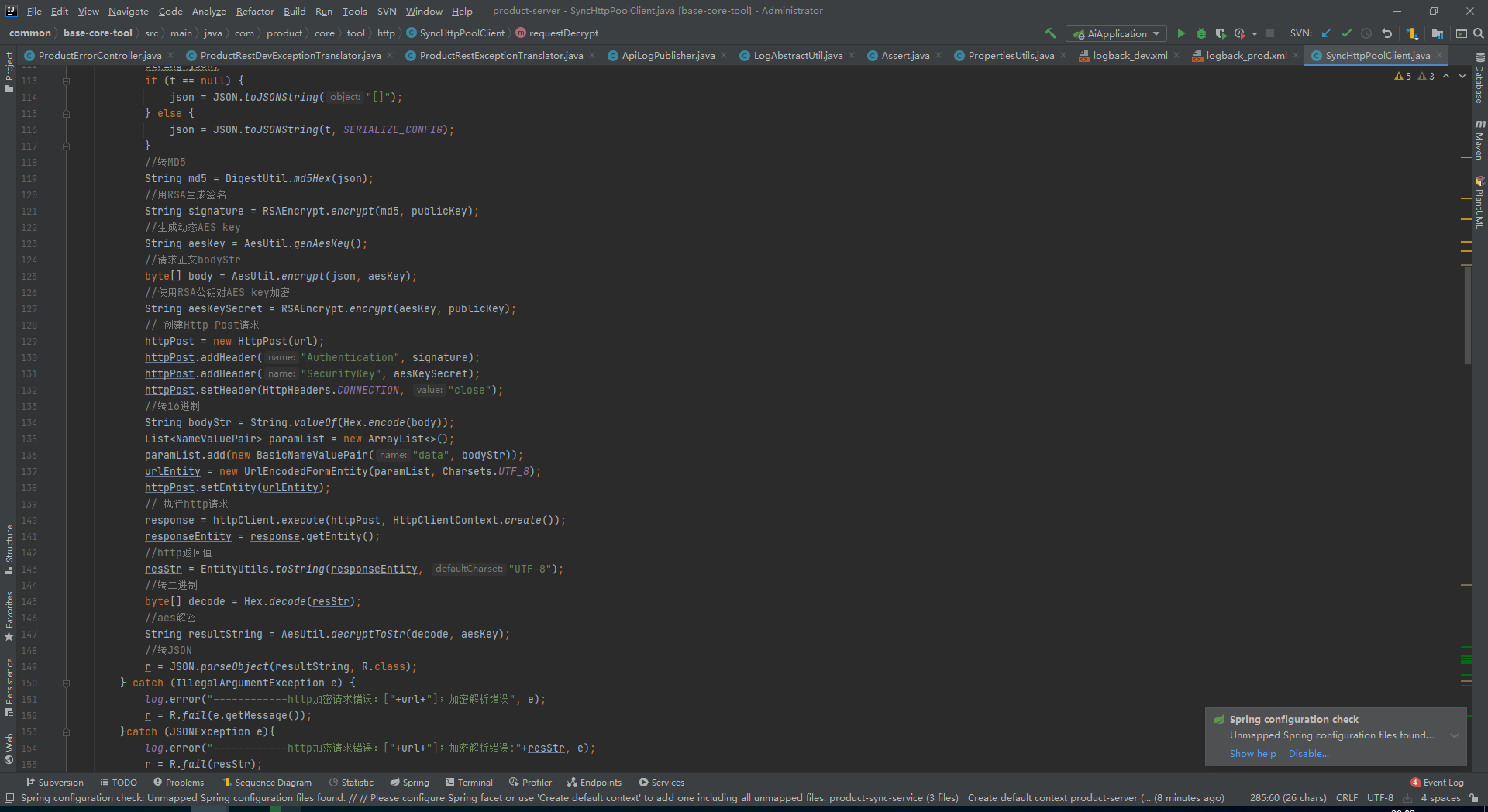The width and height of the screenshot is (1488, 812).
Task: Commit changes via SVN green checkmark
Action: coord(1346,33)
